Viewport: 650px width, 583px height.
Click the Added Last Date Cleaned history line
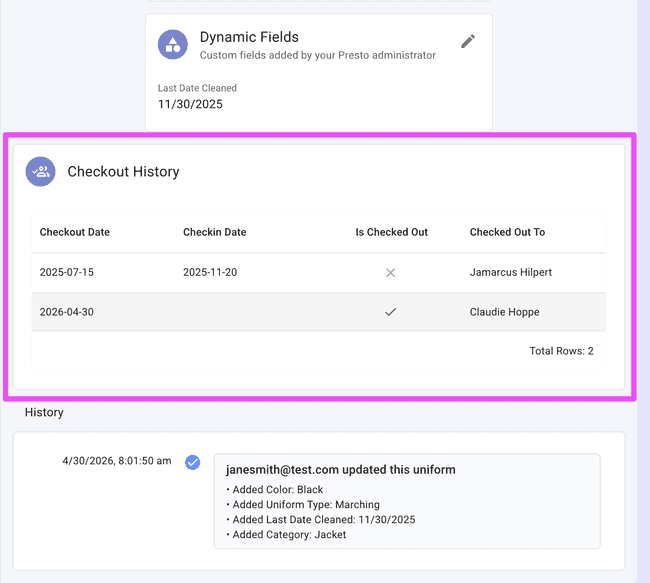click(324, 520)
